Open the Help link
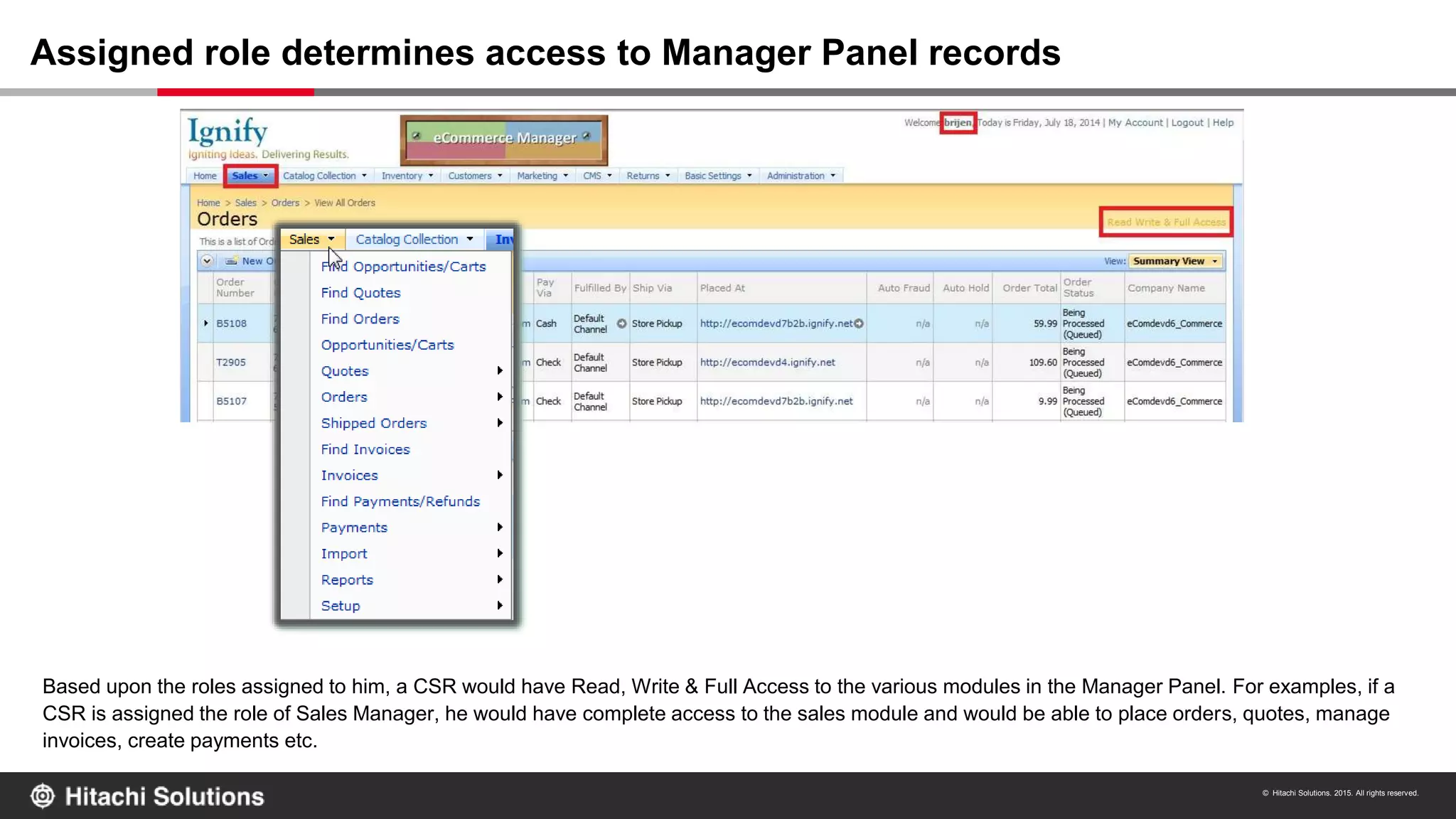Viewport: 1456px width, 819px height. pyautogui.click(x=1223, y=122)
